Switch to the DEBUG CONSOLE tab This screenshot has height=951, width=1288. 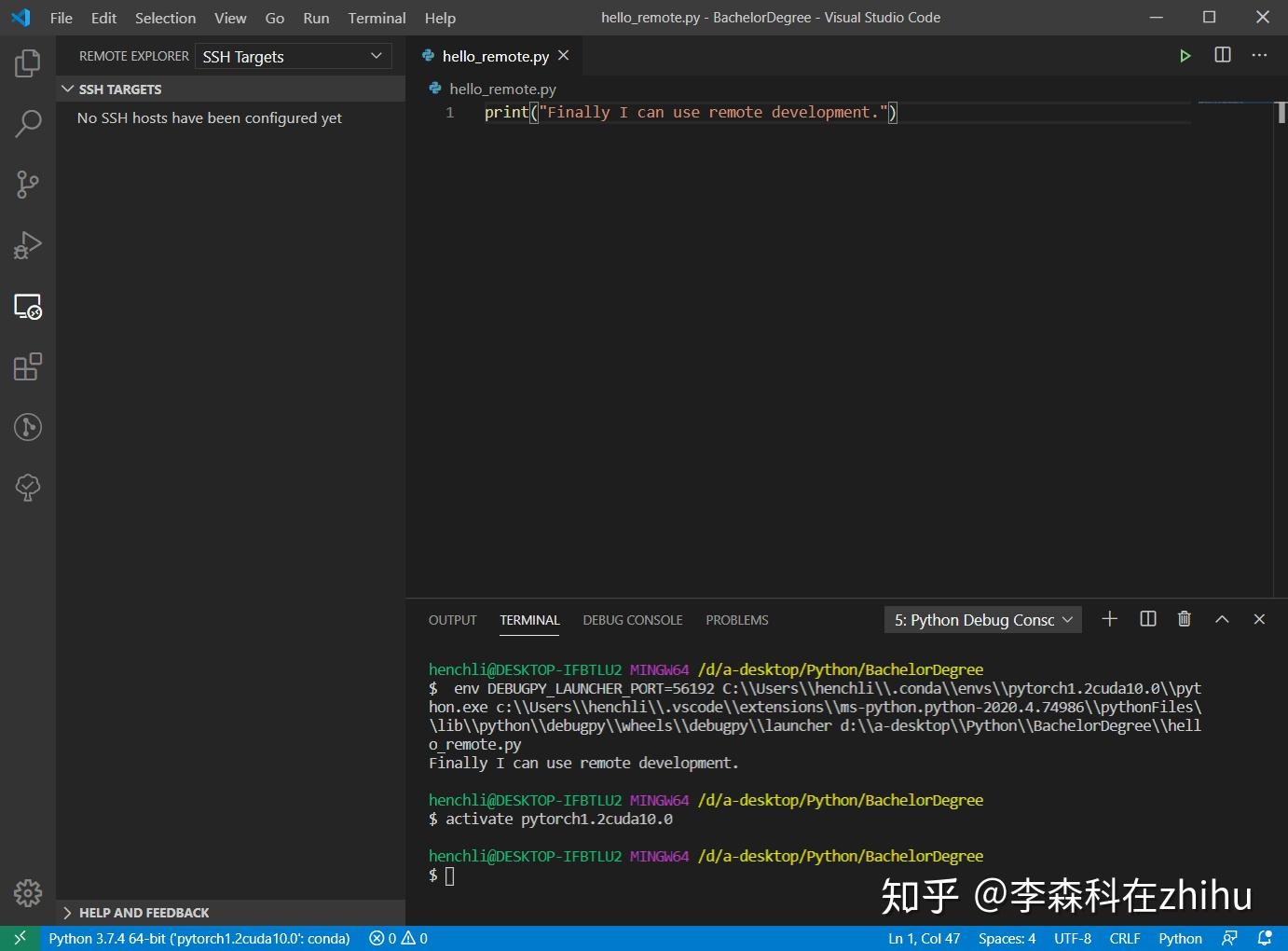point(632,619)
